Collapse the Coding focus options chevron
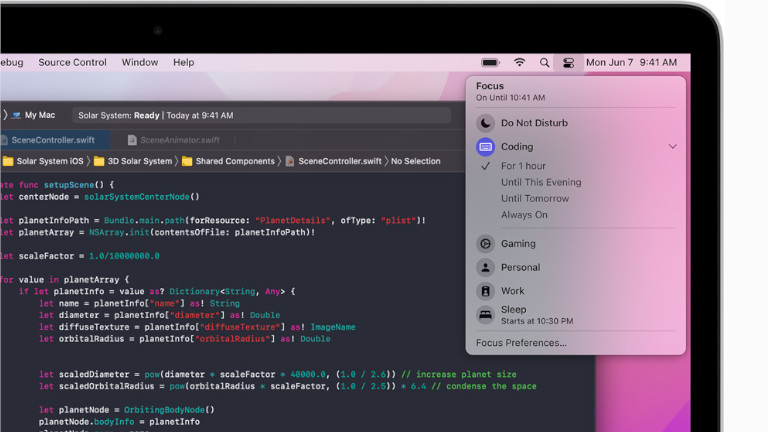 coord(672,146)
